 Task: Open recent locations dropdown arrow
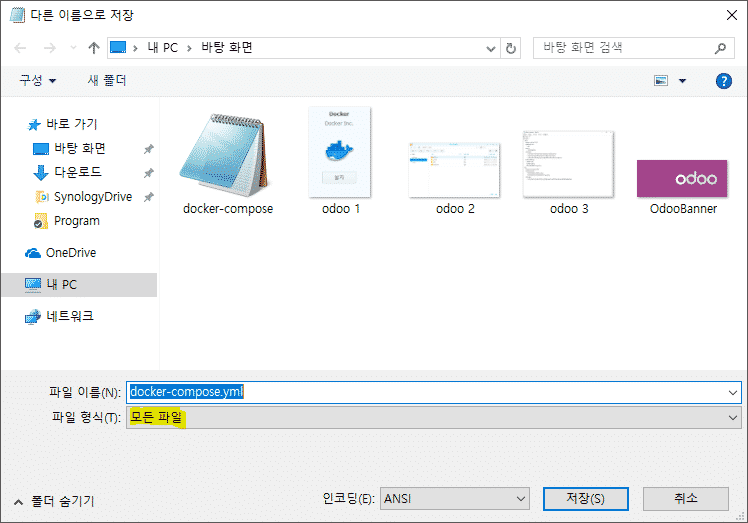coord(73,48)
